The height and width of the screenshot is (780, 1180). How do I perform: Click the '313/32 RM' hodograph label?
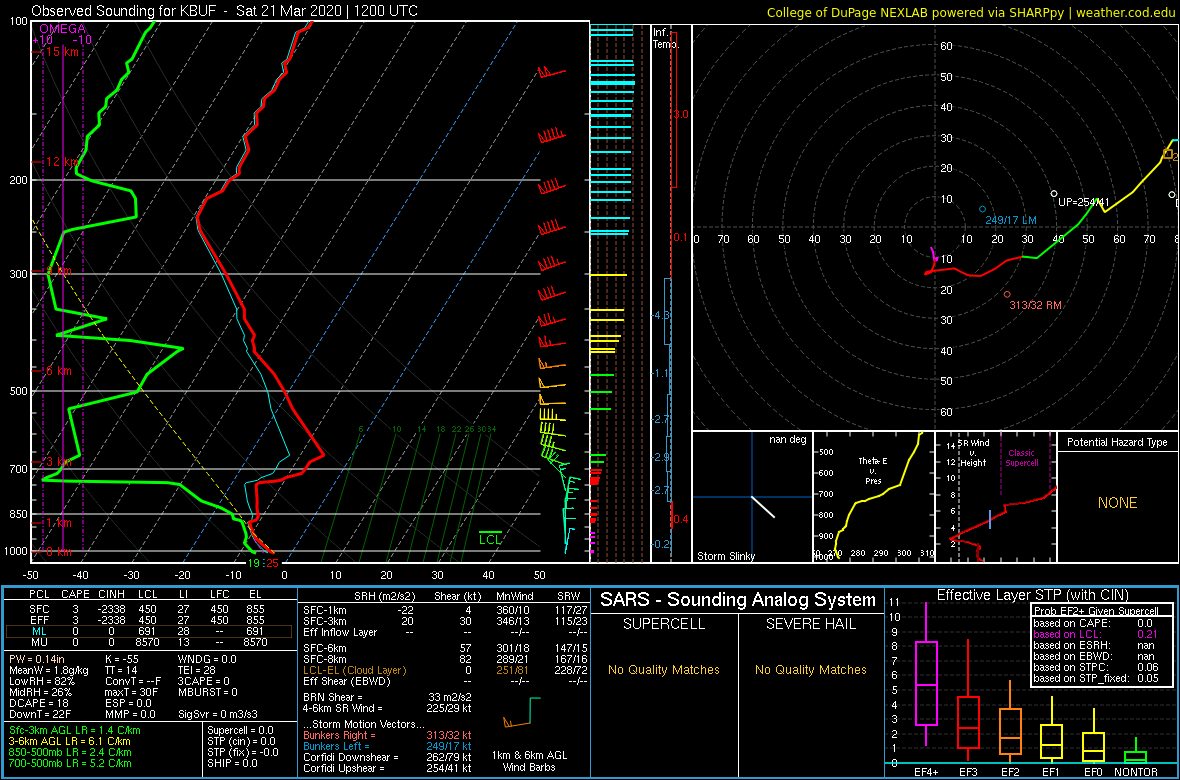pos(1034,306)
